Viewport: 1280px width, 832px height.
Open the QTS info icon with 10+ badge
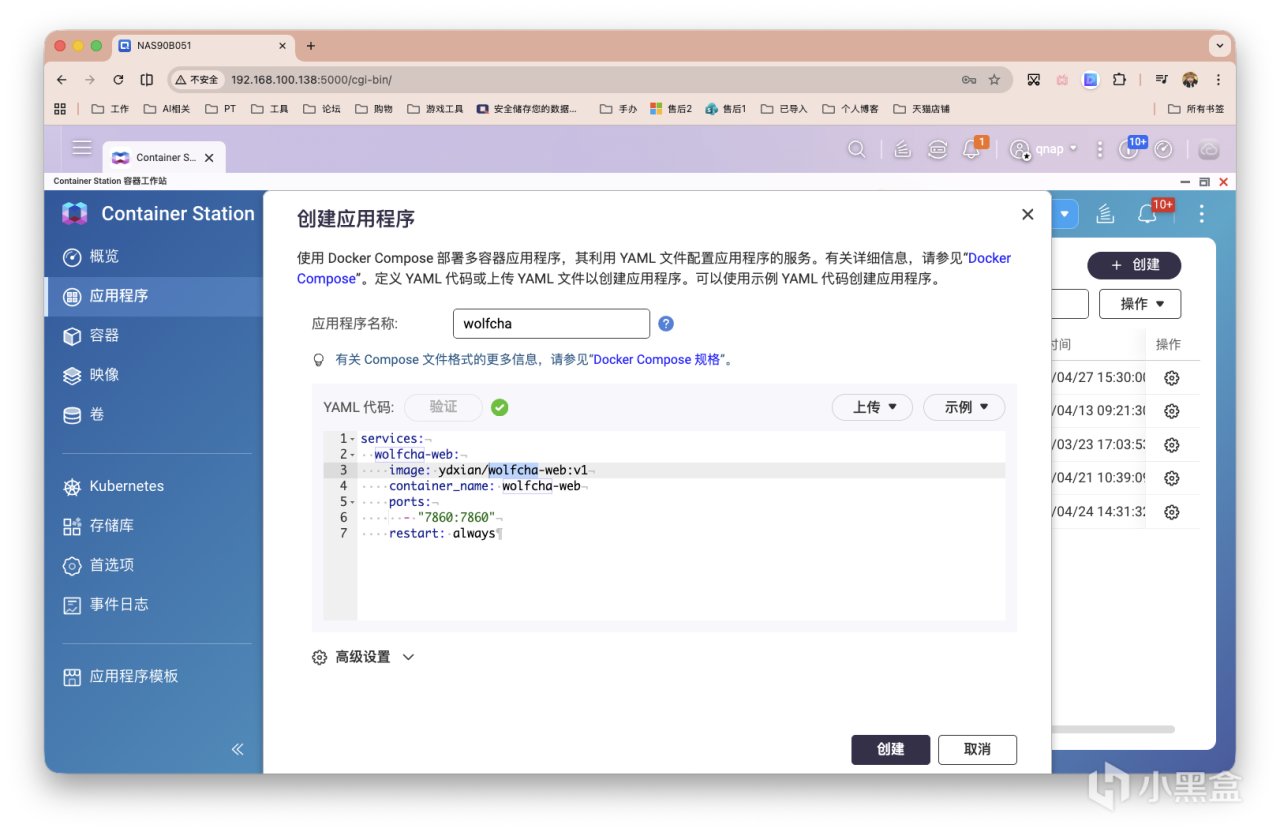click(1129, 149)
